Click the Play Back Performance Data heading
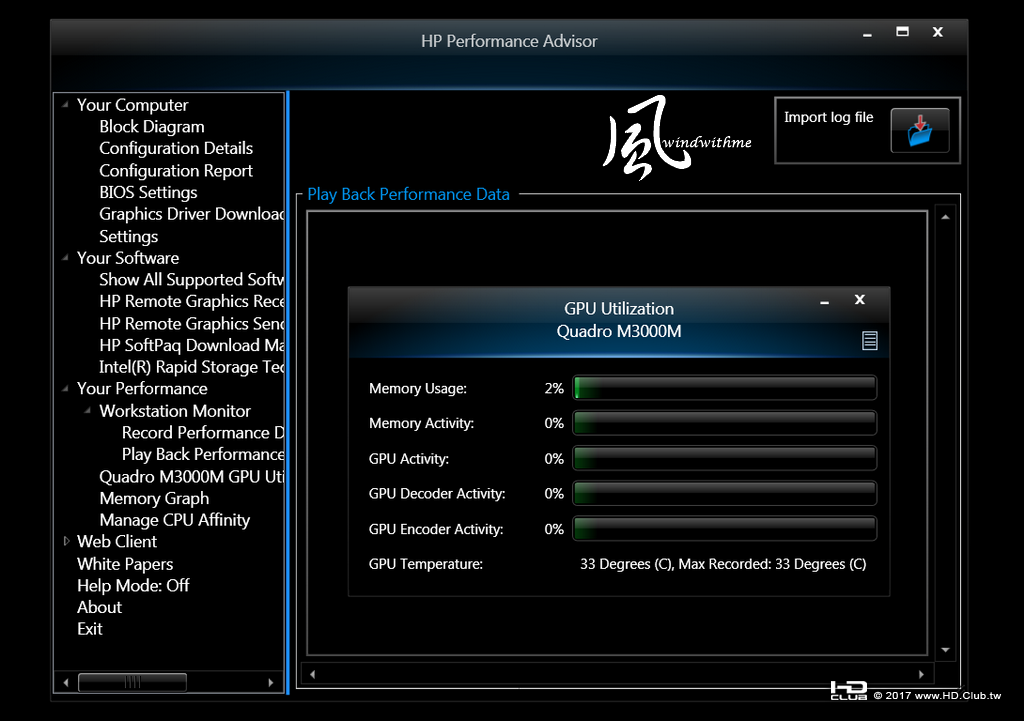This screenshot has width=1024, height=721. coord(408,195)
